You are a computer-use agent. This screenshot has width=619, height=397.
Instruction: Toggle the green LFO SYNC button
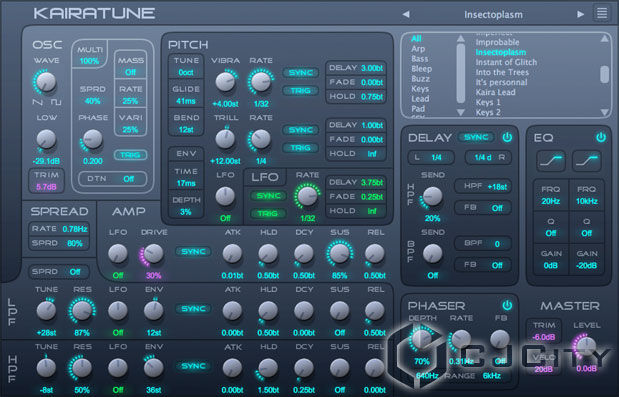click(268, 196)
